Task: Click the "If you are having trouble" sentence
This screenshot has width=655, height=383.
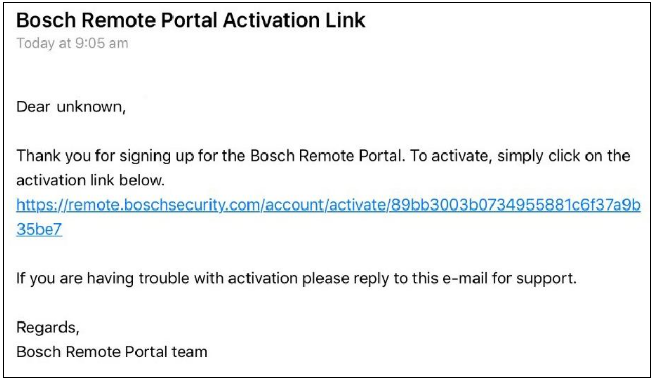Action: (297, 278)
